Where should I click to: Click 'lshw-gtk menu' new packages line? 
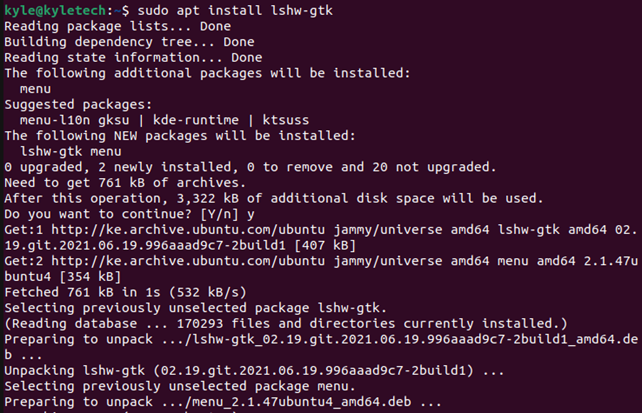(71, 151)
